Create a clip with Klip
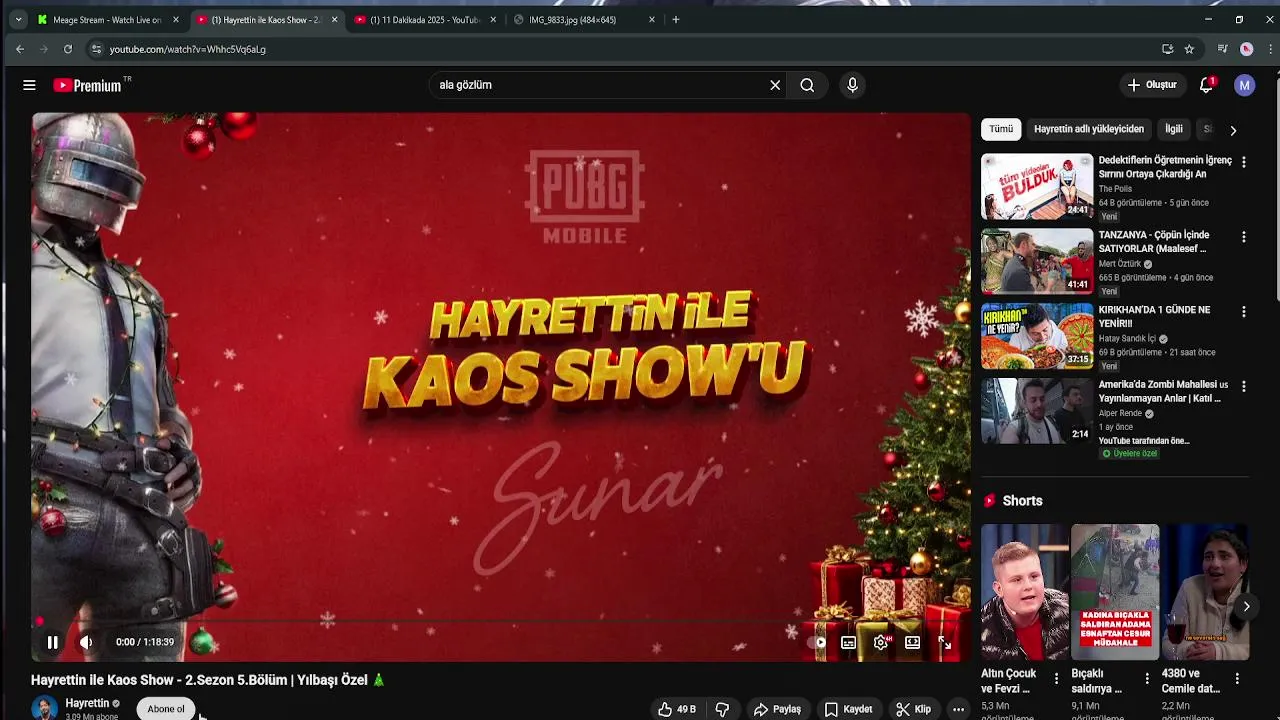Image resolution: width=1280 pixels, height=720 pixels. coord(913,709)
